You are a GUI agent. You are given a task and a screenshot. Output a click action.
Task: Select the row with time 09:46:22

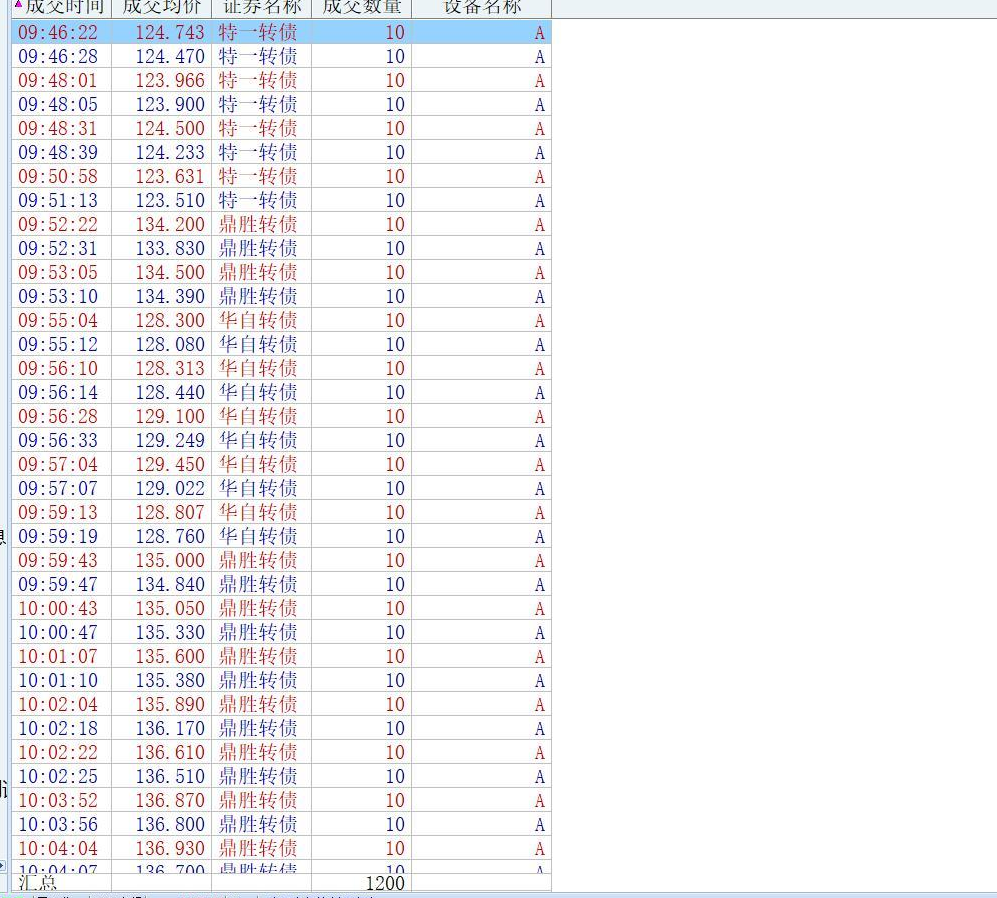[281, 32]
